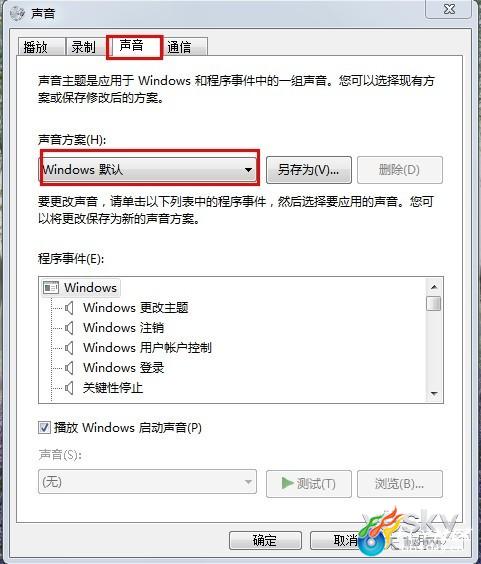The height and width of the screenshot is (564, 481).
Task: Click the events list scrollbar thumb
Action: point(434,303)
